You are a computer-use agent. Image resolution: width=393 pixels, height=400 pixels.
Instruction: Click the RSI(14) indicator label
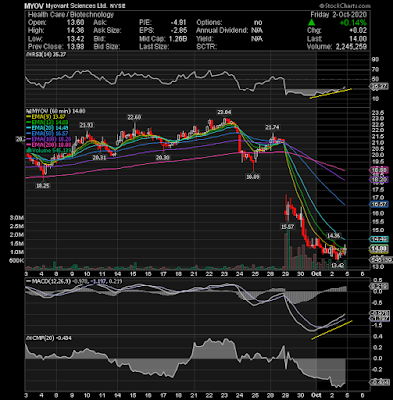(x=46, y=54)
